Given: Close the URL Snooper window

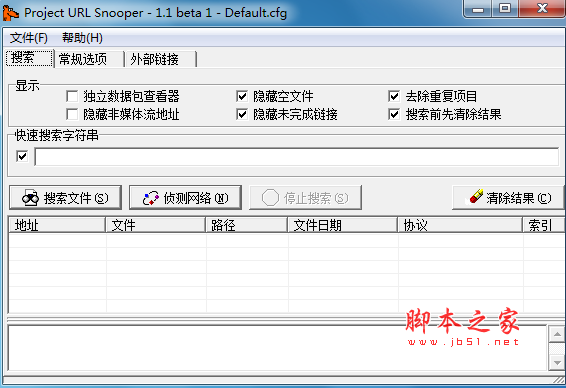Looking at the screenshot, I should 541,9.
